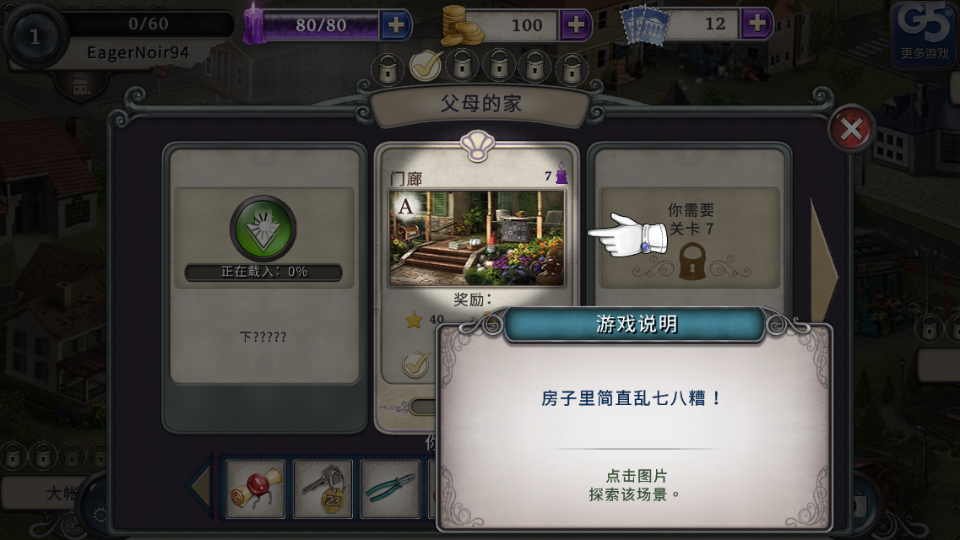Add more energy with candle plus button
The image size is (960, 540).
click(396, 25)
